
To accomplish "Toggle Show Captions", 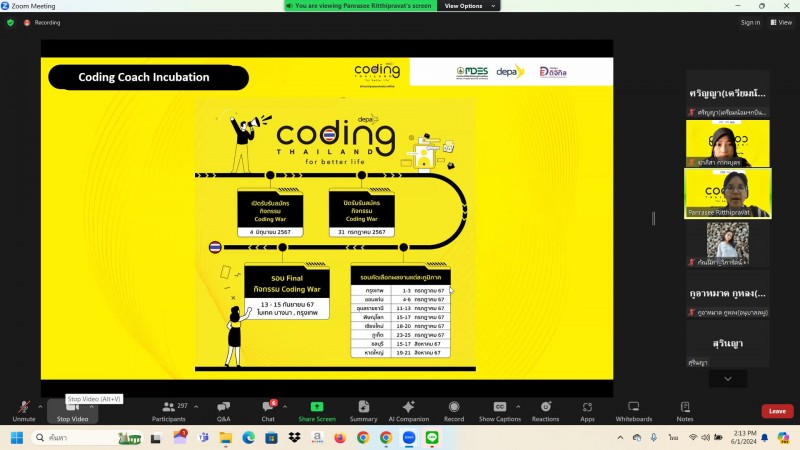I will 500,411.
